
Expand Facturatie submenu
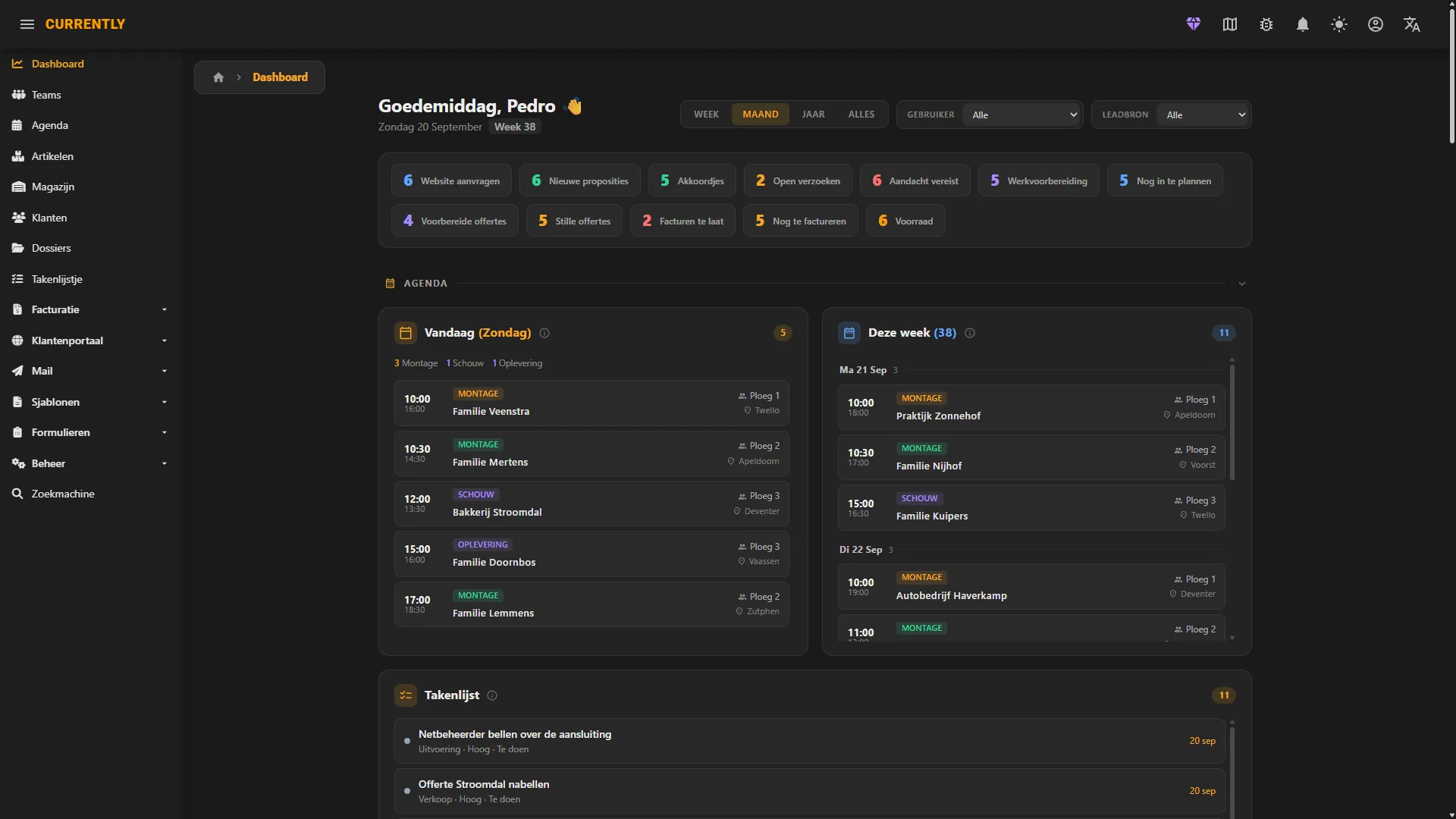(91, 309)
